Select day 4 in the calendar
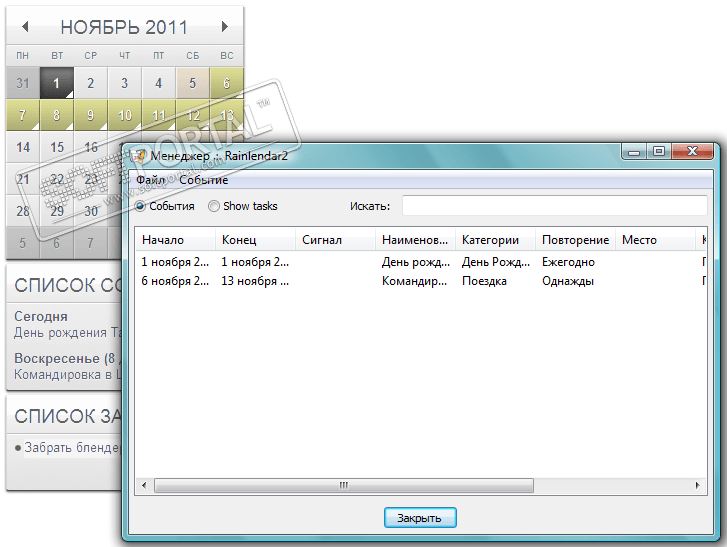Viewport: 727px width, 547px height. tap(159, 83)
